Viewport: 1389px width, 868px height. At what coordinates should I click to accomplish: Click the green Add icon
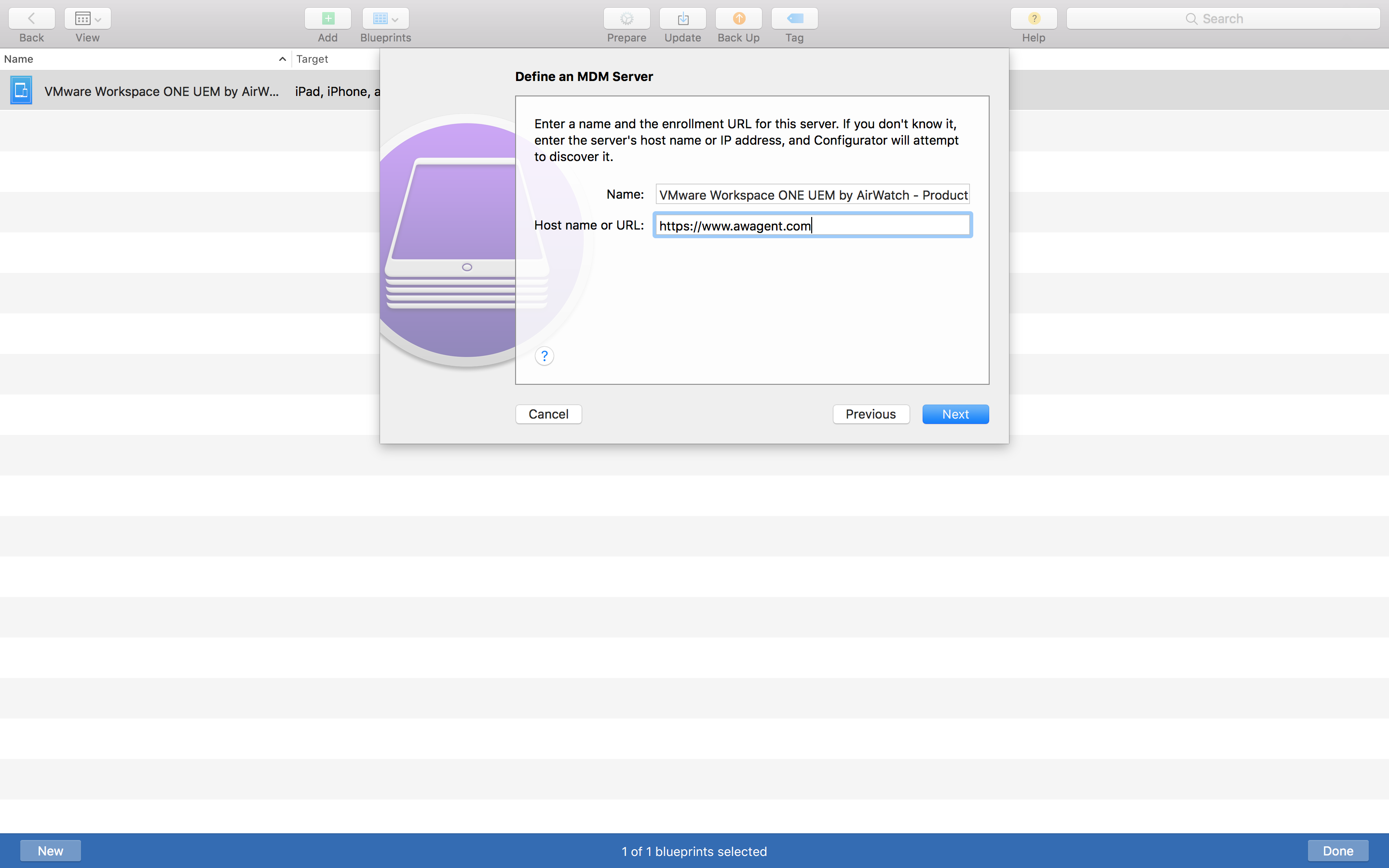pyautogui.click(x=327, y=19)
